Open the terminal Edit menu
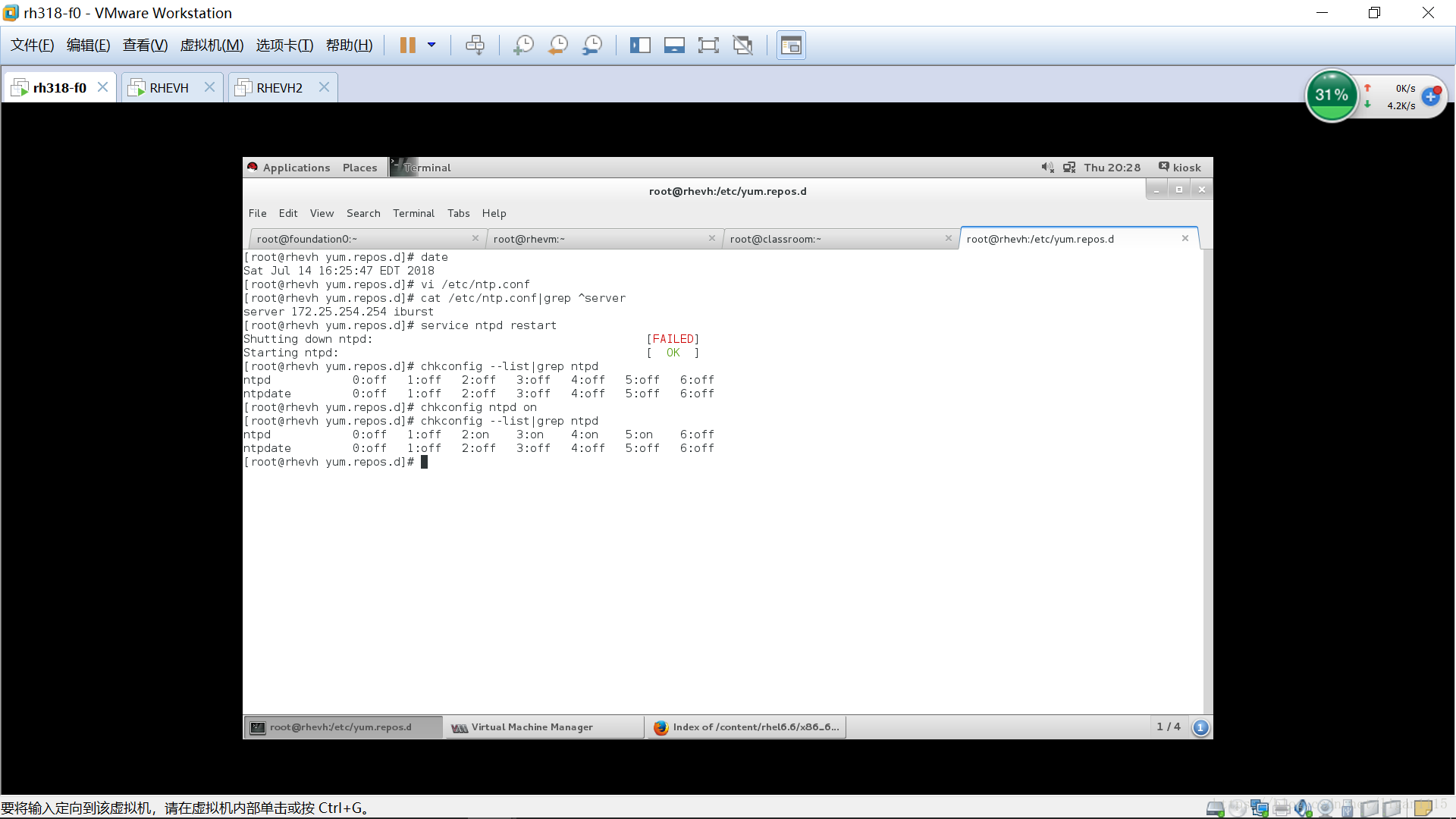 click(288, 213)
